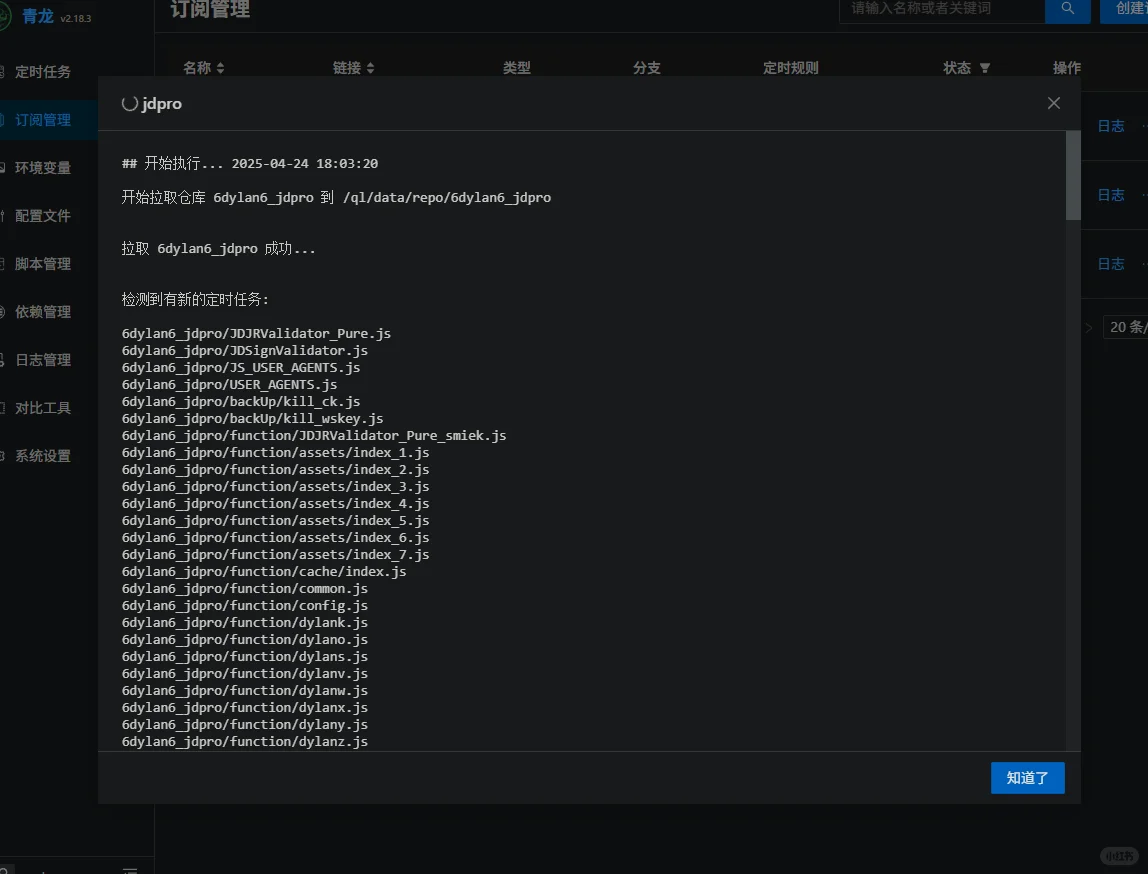Viewport: 1148px width, 874px height.
Task: Click log line function/common.js
Action: click(x=245, y=589)
